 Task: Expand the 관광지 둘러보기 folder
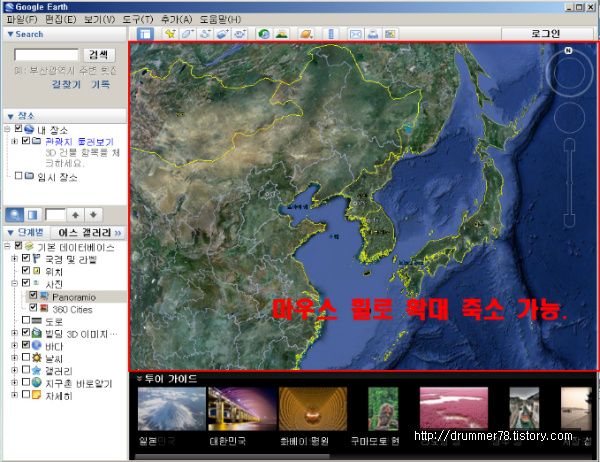pyautogui.click(x=15, y=141)
